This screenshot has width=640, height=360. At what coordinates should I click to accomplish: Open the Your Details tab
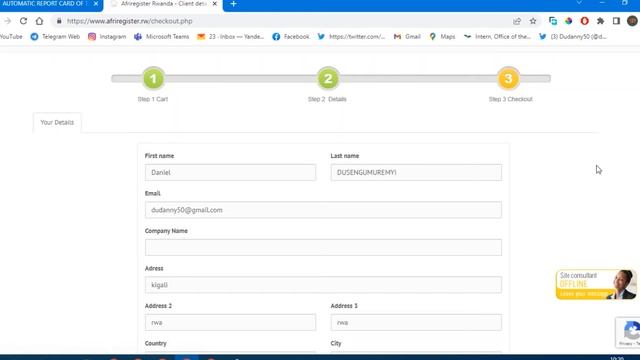57,122
